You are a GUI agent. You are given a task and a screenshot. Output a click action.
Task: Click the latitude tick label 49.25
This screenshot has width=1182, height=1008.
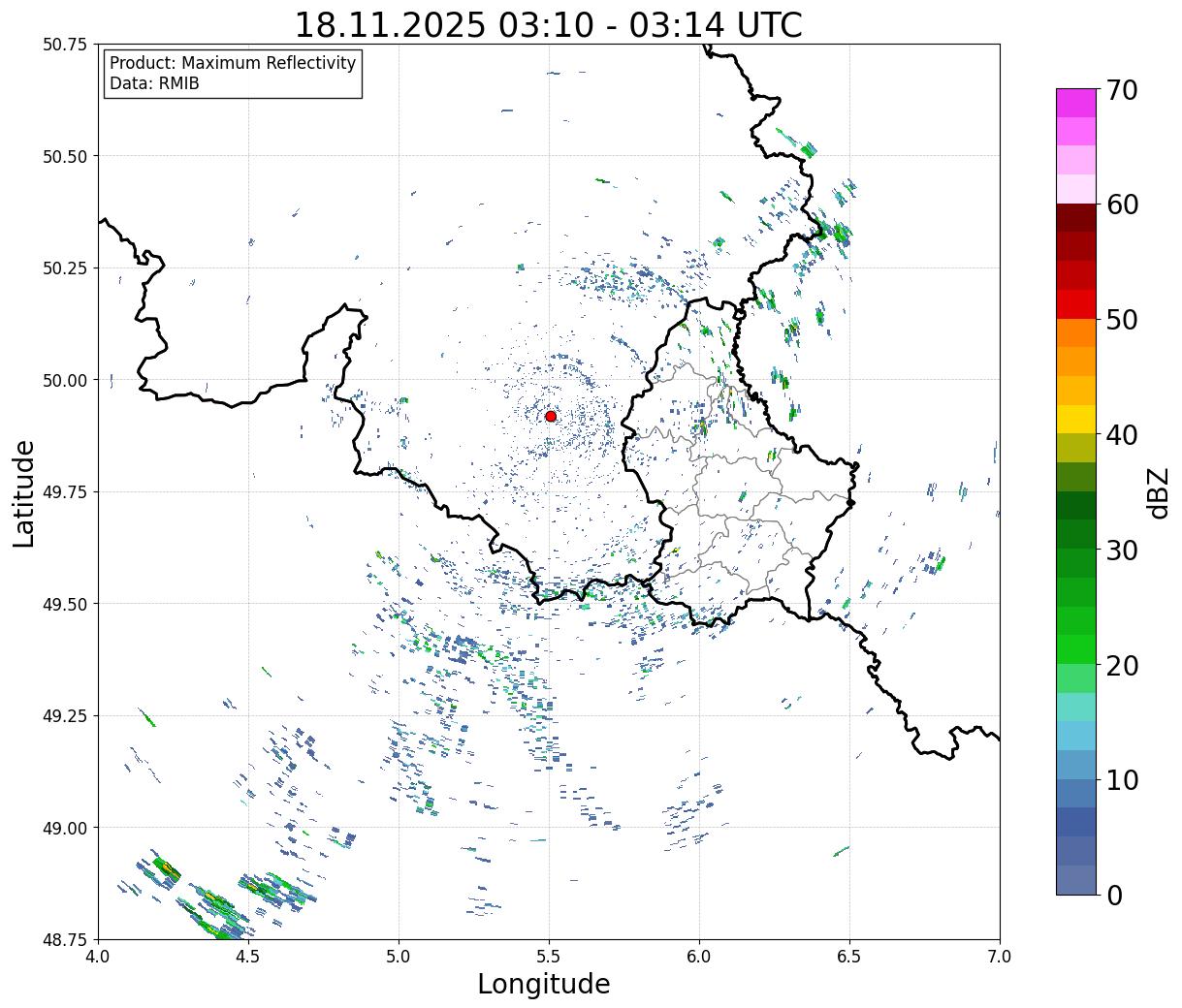(x=65, y=716)
